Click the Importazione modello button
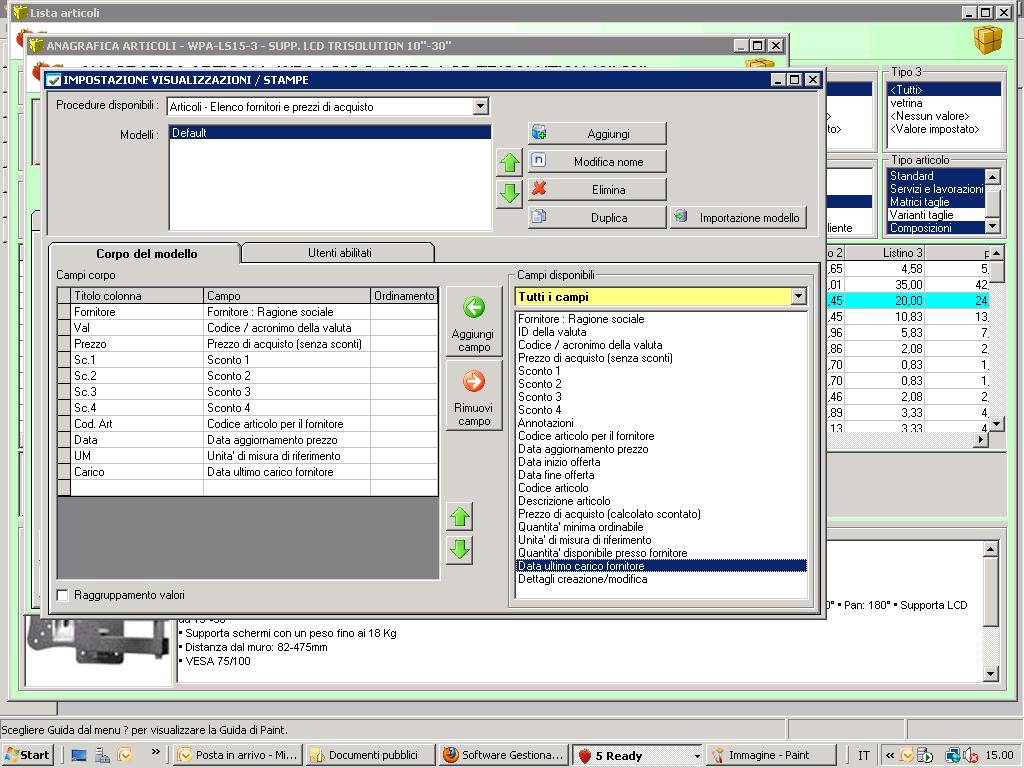This screenshot has width=1024, height=768. [738, 217]
